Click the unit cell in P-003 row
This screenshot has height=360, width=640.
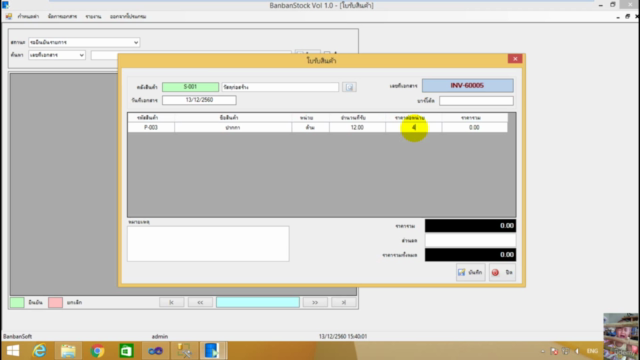click(310, 127)
